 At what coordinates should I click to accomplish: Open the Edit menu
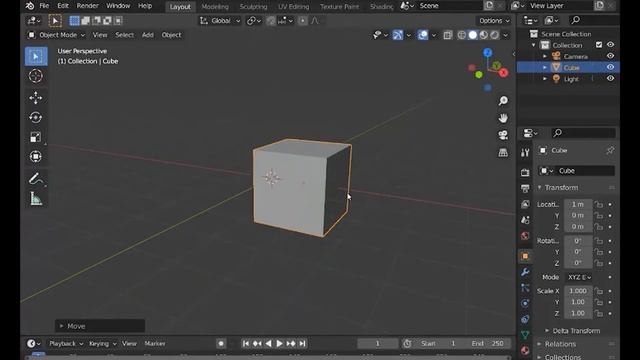[x=62, y=6]
